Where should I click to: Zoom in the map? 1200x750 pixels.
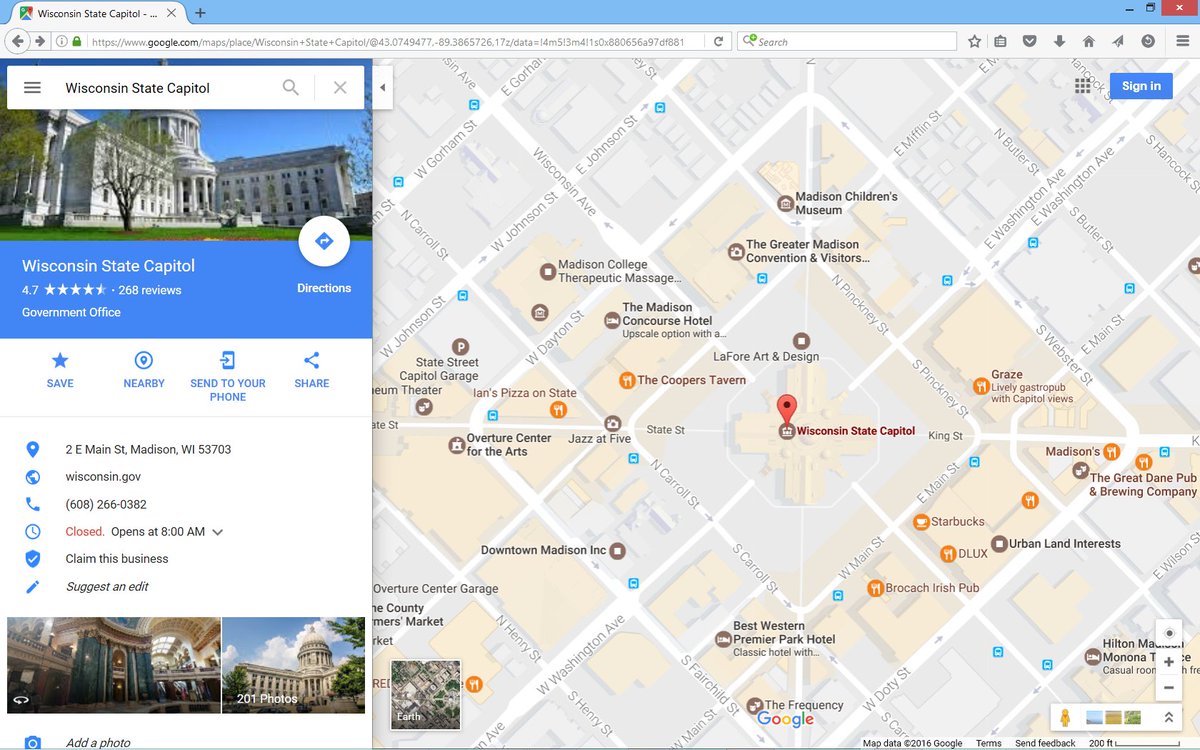tap(1169, 662)
